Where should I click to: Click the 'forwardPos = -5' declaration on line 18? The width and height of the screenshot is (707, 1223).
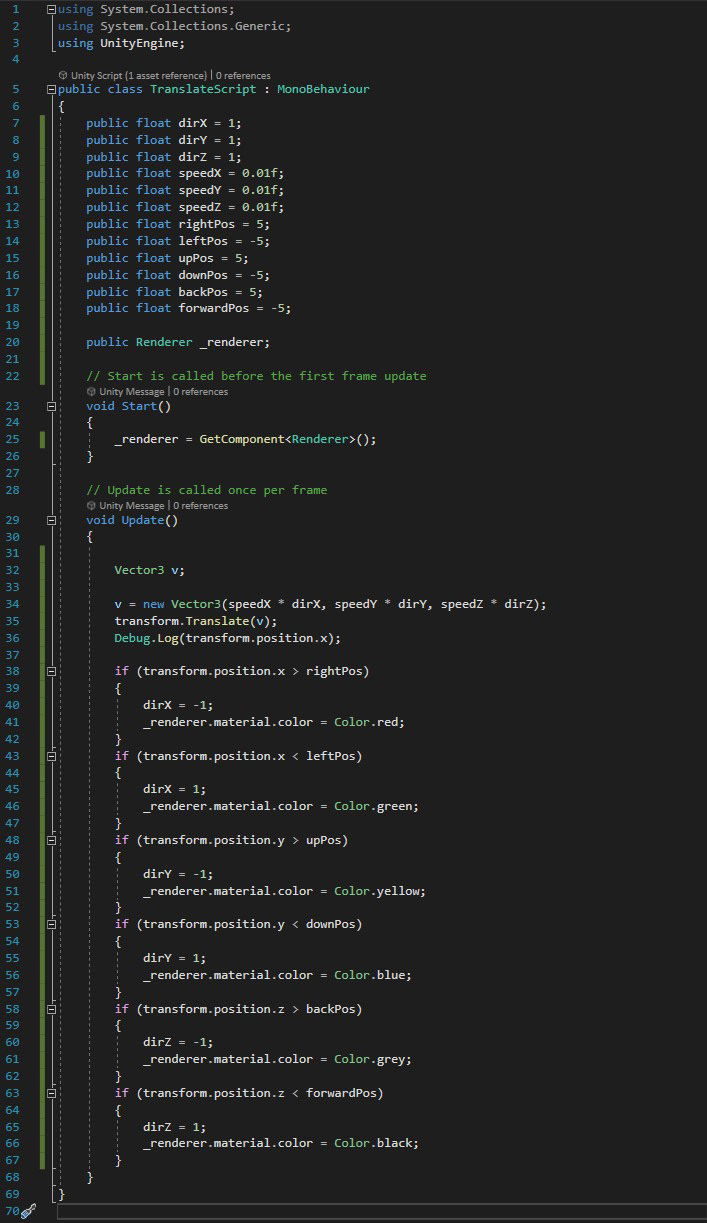click(x=235, y=308)
